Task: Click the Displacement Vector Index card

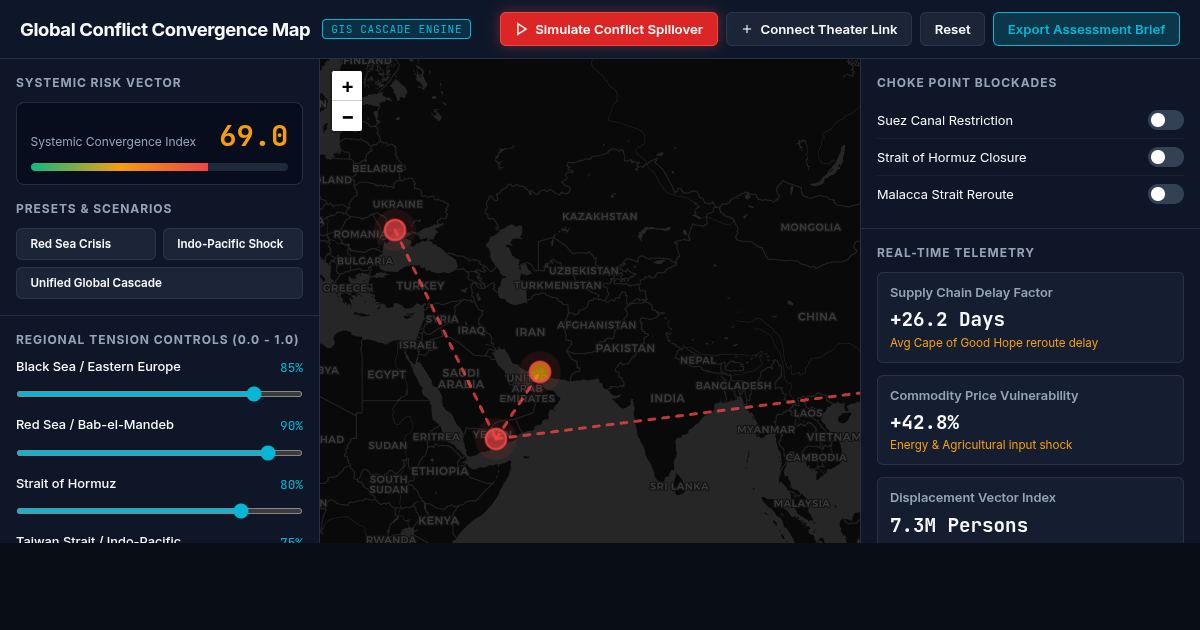Action: [x=1030, y=510]
